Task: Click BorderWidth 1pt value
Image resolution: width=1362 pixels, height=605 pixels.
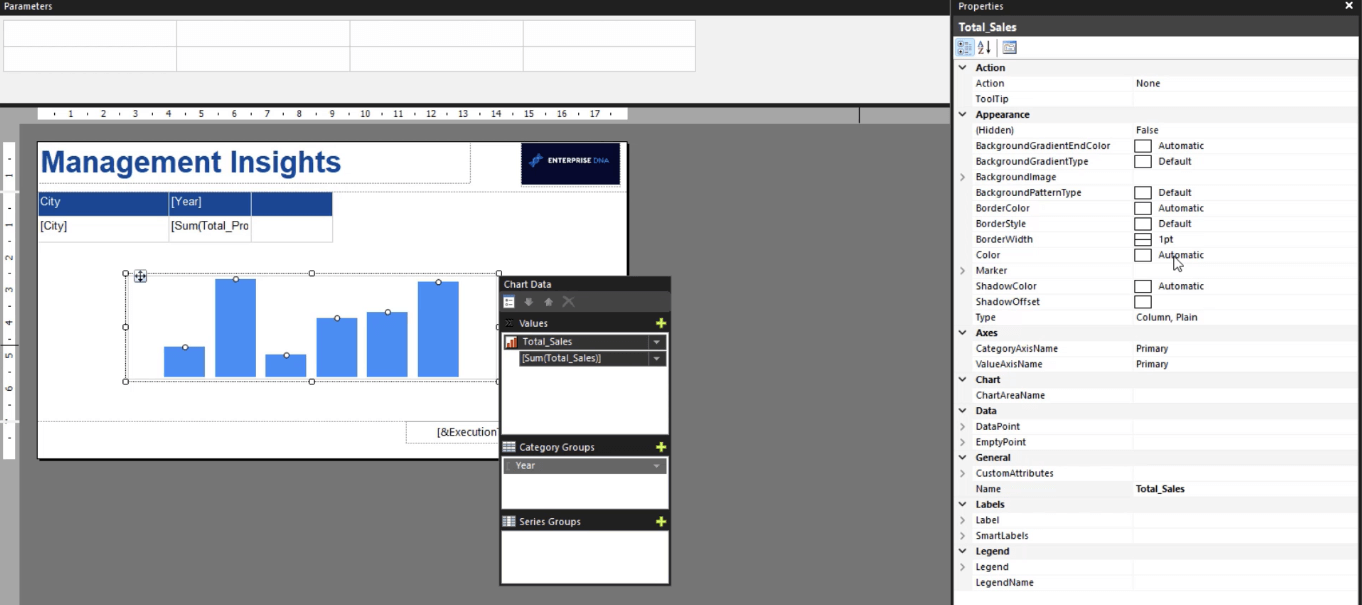Action: [x=1165, y=240]
